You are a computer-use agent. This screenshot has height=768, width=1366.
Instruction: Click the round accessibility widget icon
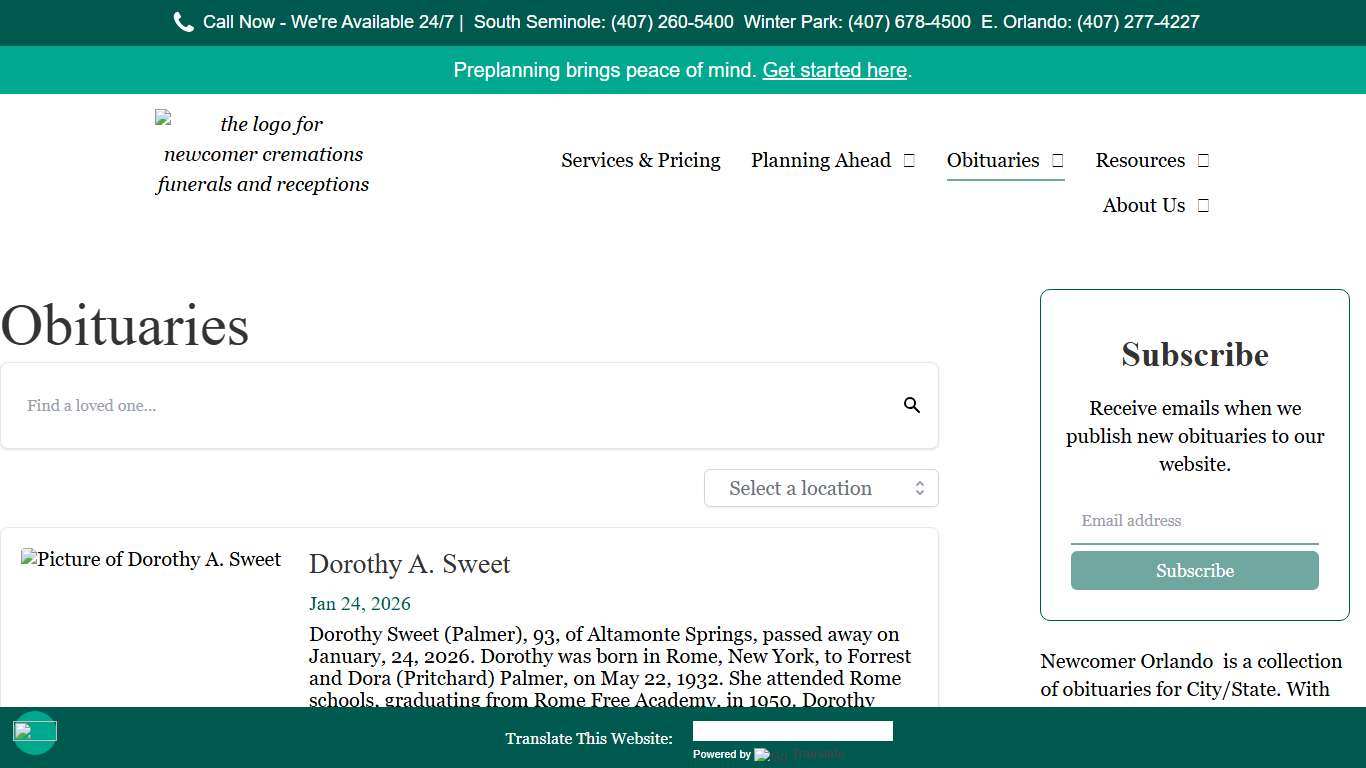pyautogui.click(x=35, y=732)
